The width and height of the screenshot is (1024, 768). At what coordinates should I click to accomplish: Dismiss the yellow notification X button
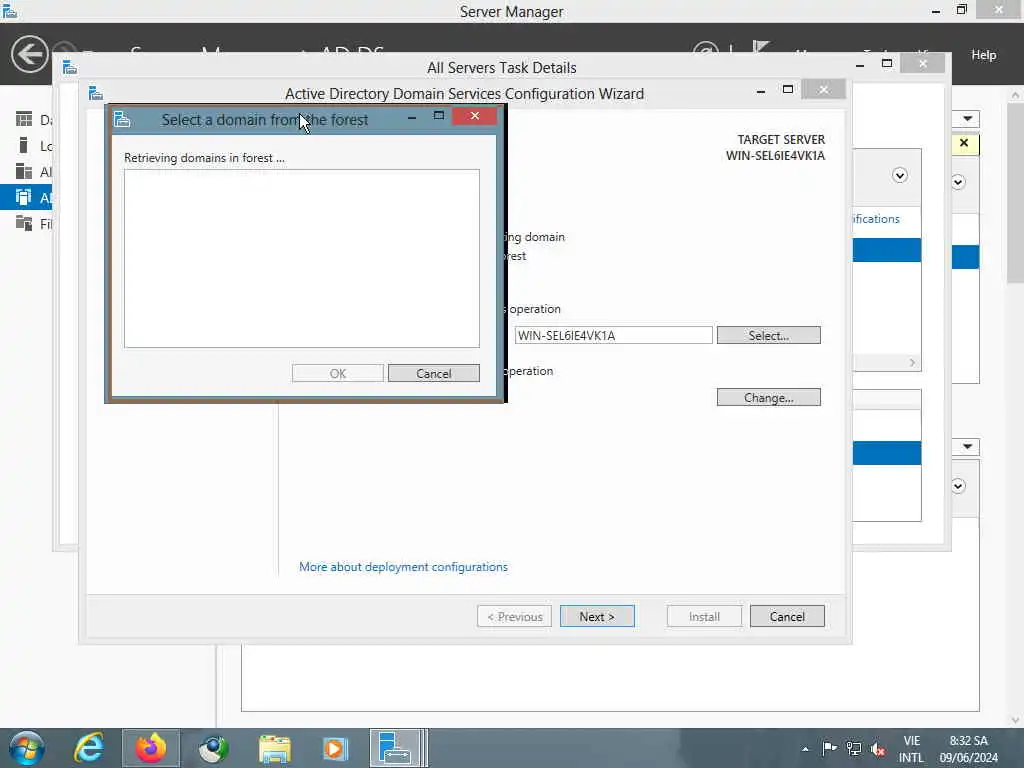click(x=964, y=143)
